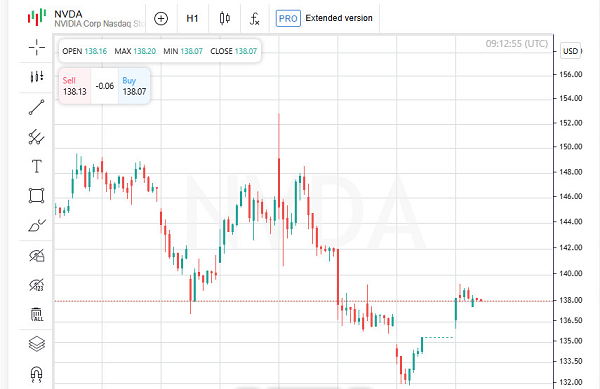The image size is (600, 389).
Task: Select the Text annotation tool
Action: (x=36, y=166)
